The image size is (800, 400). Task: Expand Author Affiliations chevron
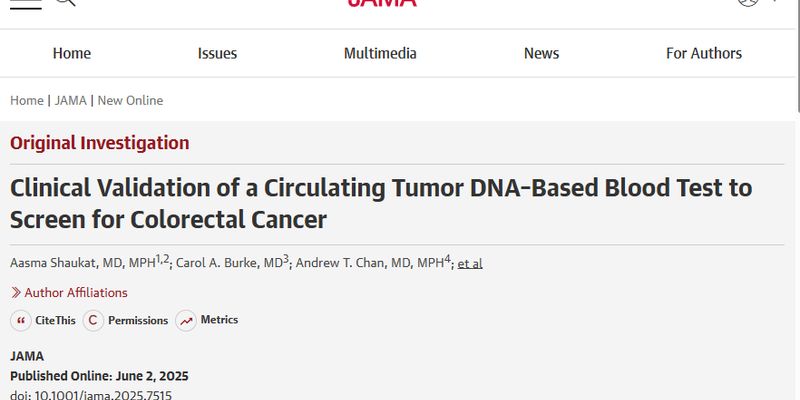click(16, 293)
